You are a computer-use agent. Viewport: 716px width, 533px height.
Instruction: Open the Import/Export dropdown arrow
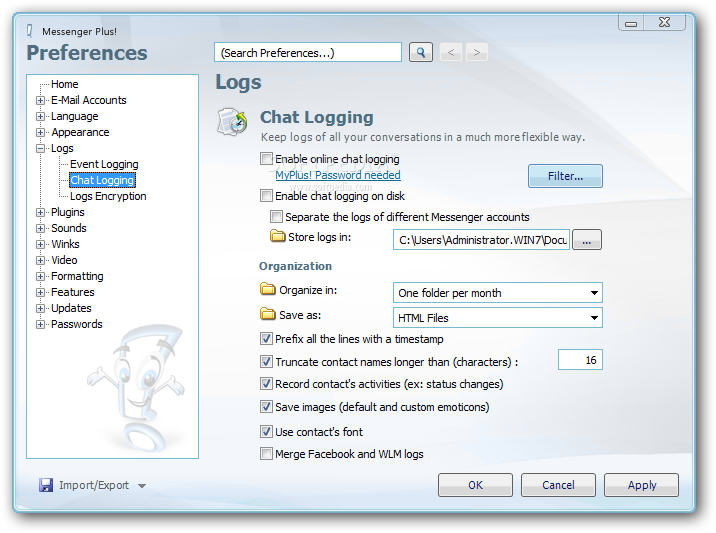[142, 486]
